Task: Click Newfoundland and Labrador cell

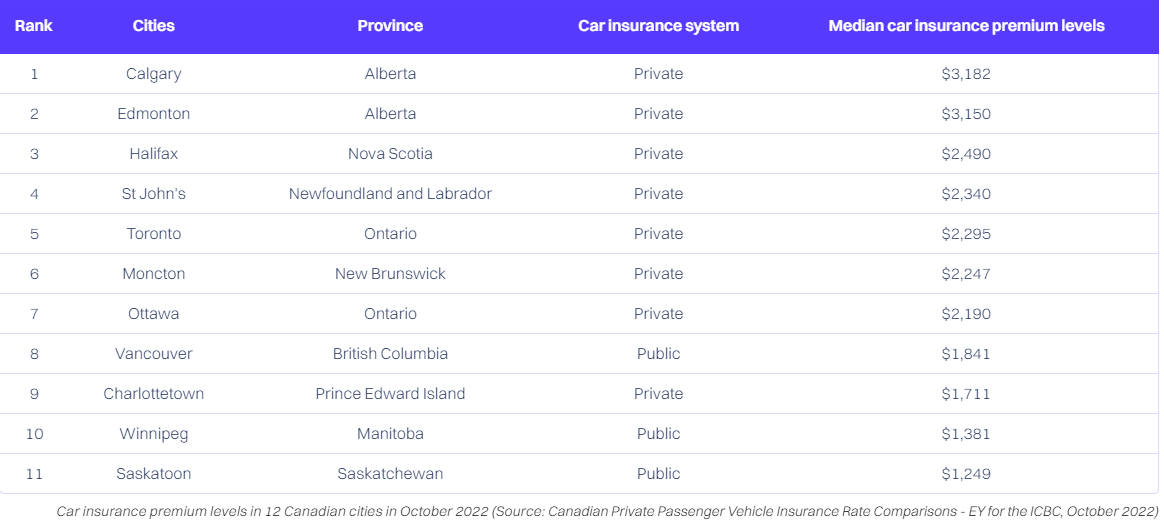Action: click(390, 194)
